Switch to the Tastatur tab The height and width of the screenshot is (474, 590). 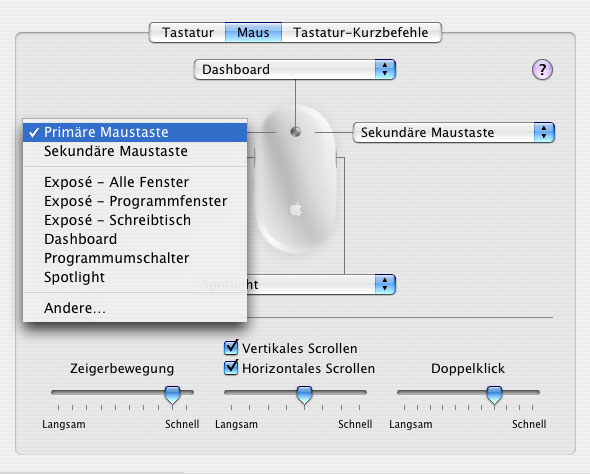188,32
